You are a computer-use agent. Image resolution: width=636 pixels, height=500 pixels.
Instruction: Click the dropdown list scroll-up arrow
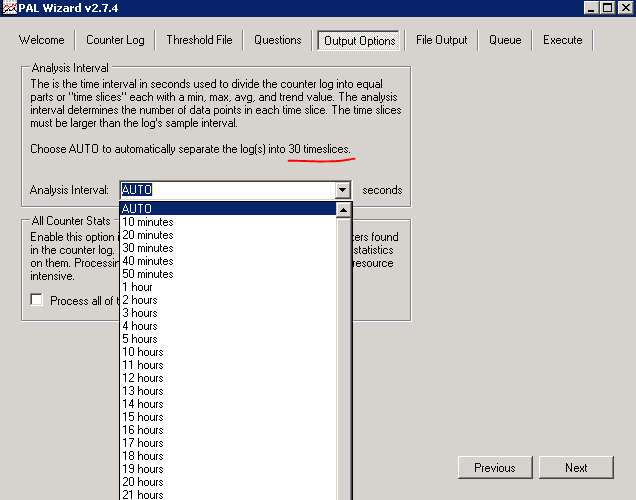pos(344,210)
